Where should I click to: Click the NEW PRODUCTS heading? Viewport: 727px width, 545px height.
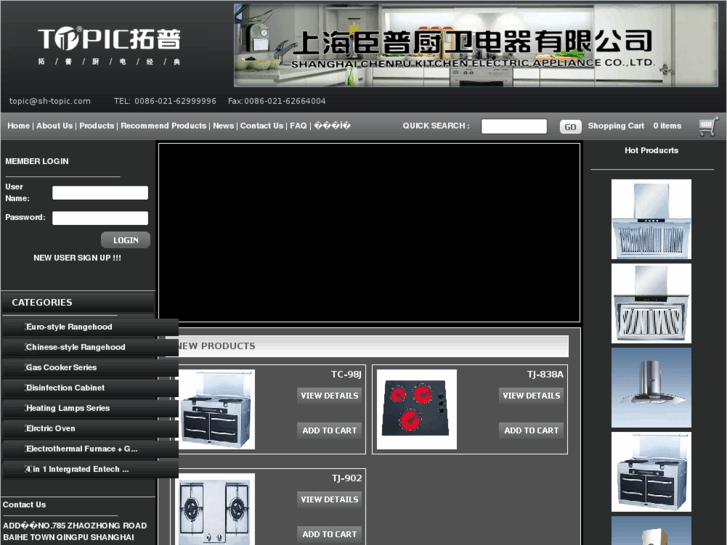tap(217, 346)
